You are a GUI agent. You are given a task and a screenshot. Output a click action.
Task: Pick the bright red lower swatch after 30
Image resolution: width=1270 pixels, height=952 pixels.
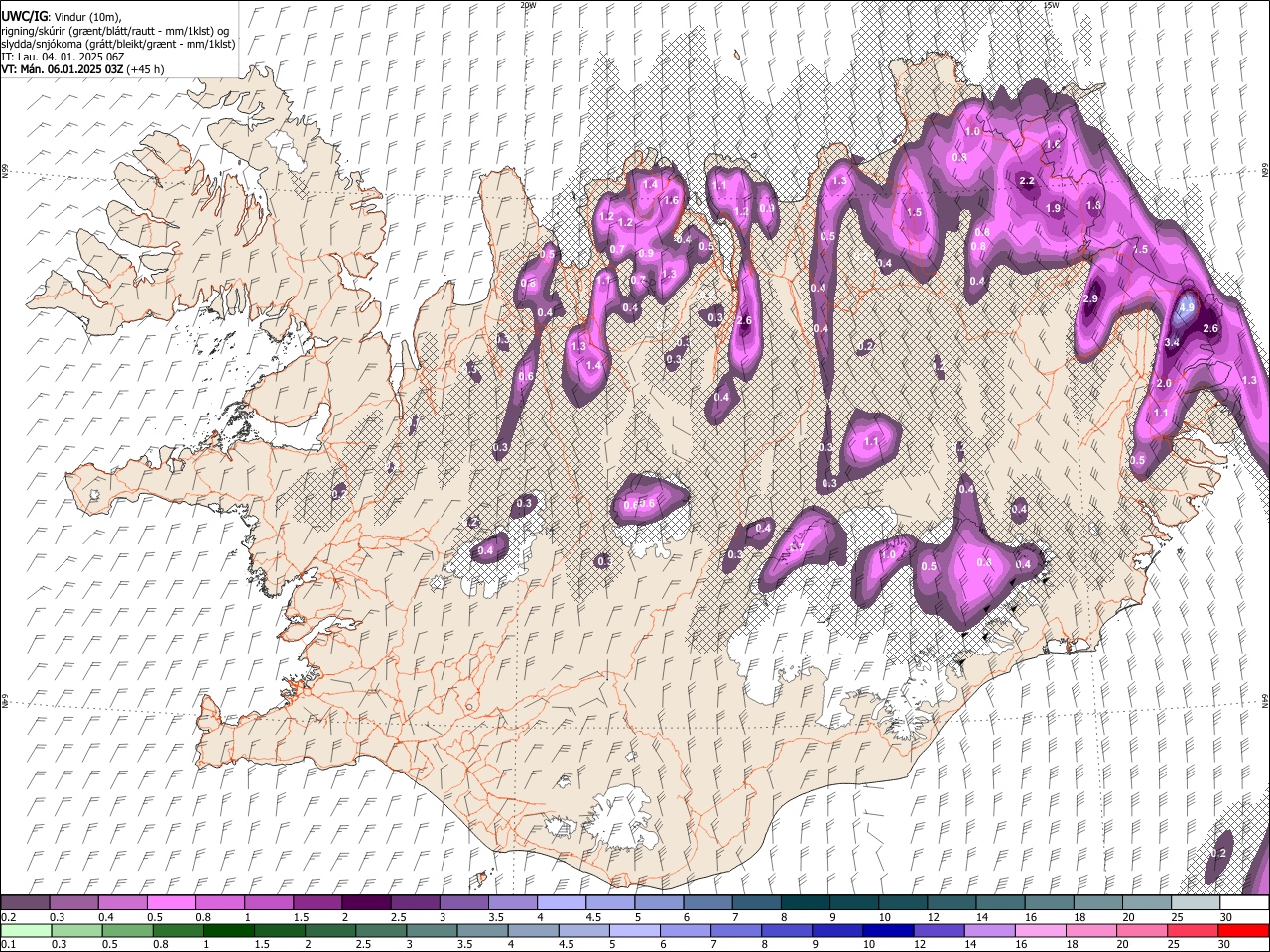pyautogui.click(x=1241, y=930)
